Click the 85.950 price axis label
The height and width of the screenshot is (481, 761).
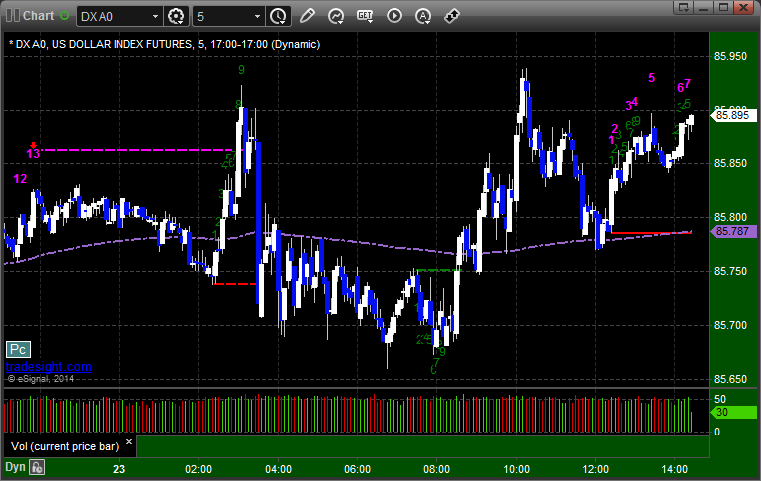[730, 56]
